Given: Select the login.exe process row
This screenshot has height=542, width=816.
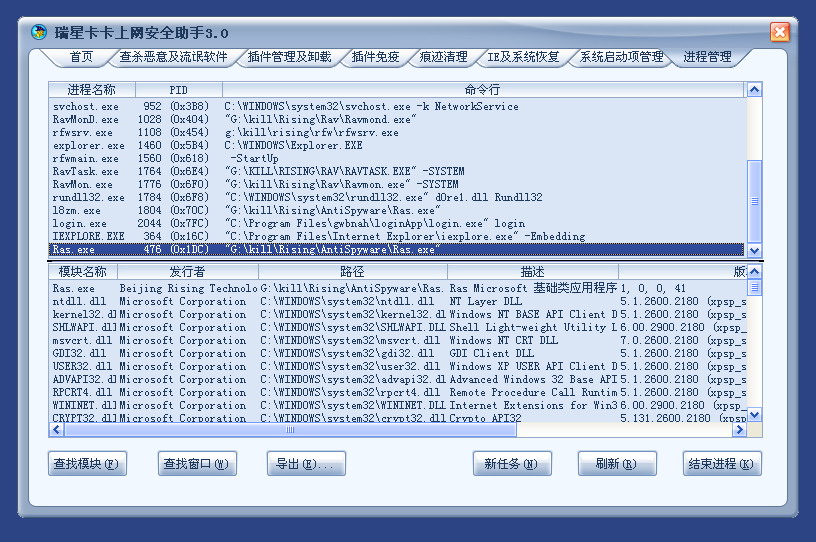Looking at the screenshot, I should tap(397, 223).
